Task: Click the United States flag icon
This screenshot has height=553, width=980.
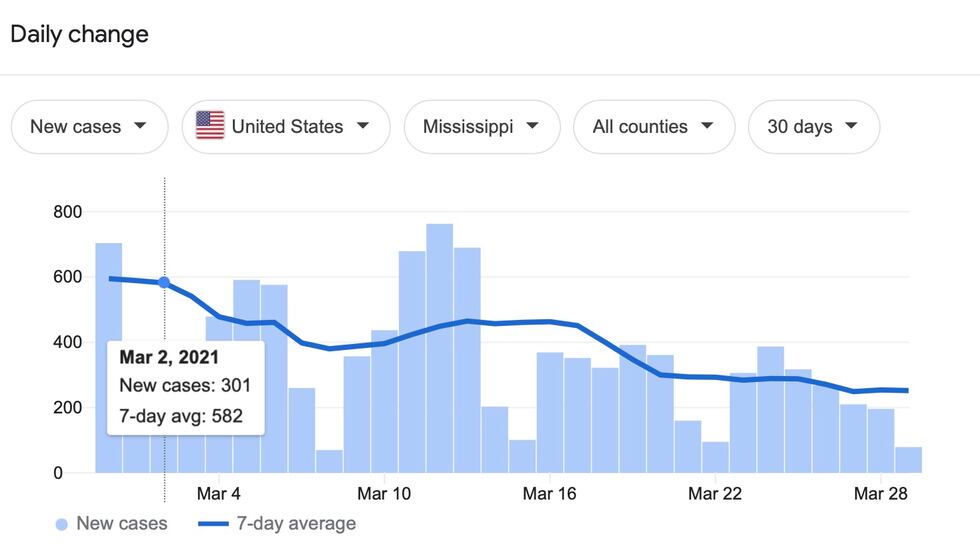Action: [210, 127]
